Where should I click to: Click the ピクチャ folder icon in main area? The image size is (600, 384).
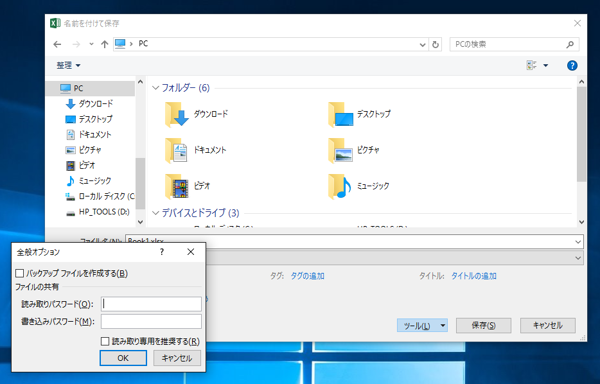tap(340, 150)
